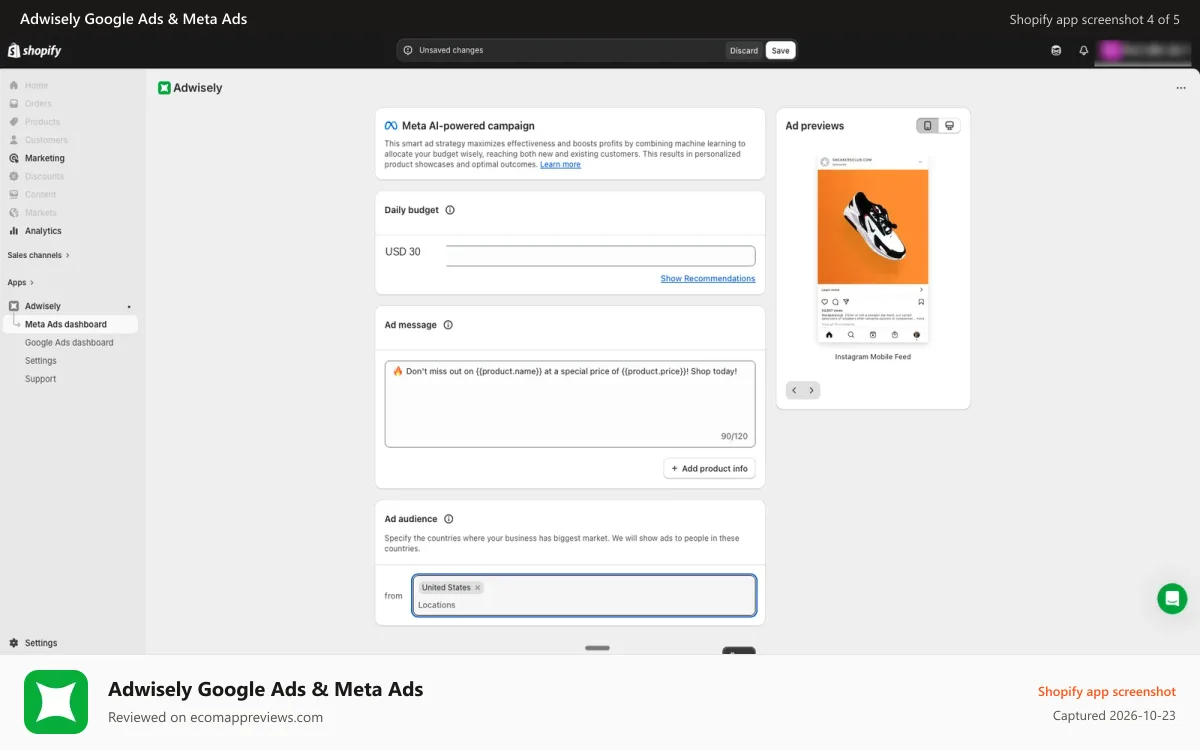Click the Adwisely logo icon in app header

[164, 88]
